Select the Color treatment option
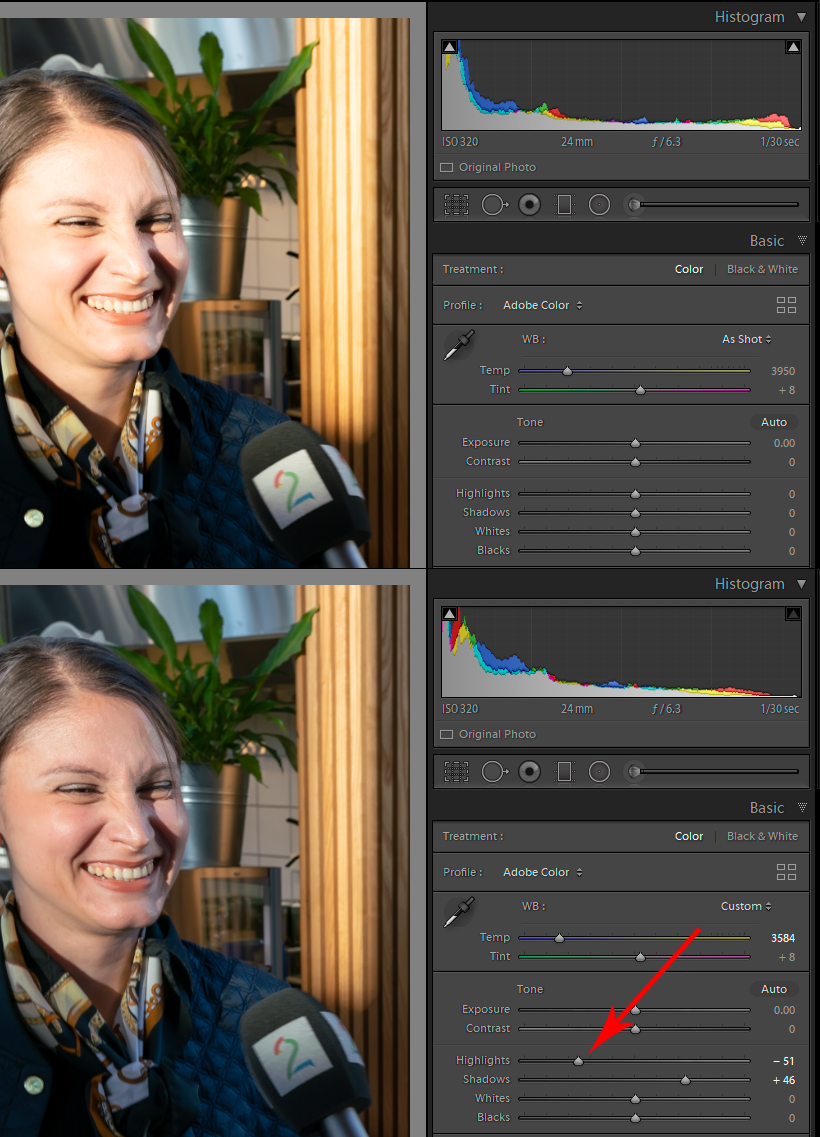The width and height of the screenshot is (820, 1137). tap(689, 269)
